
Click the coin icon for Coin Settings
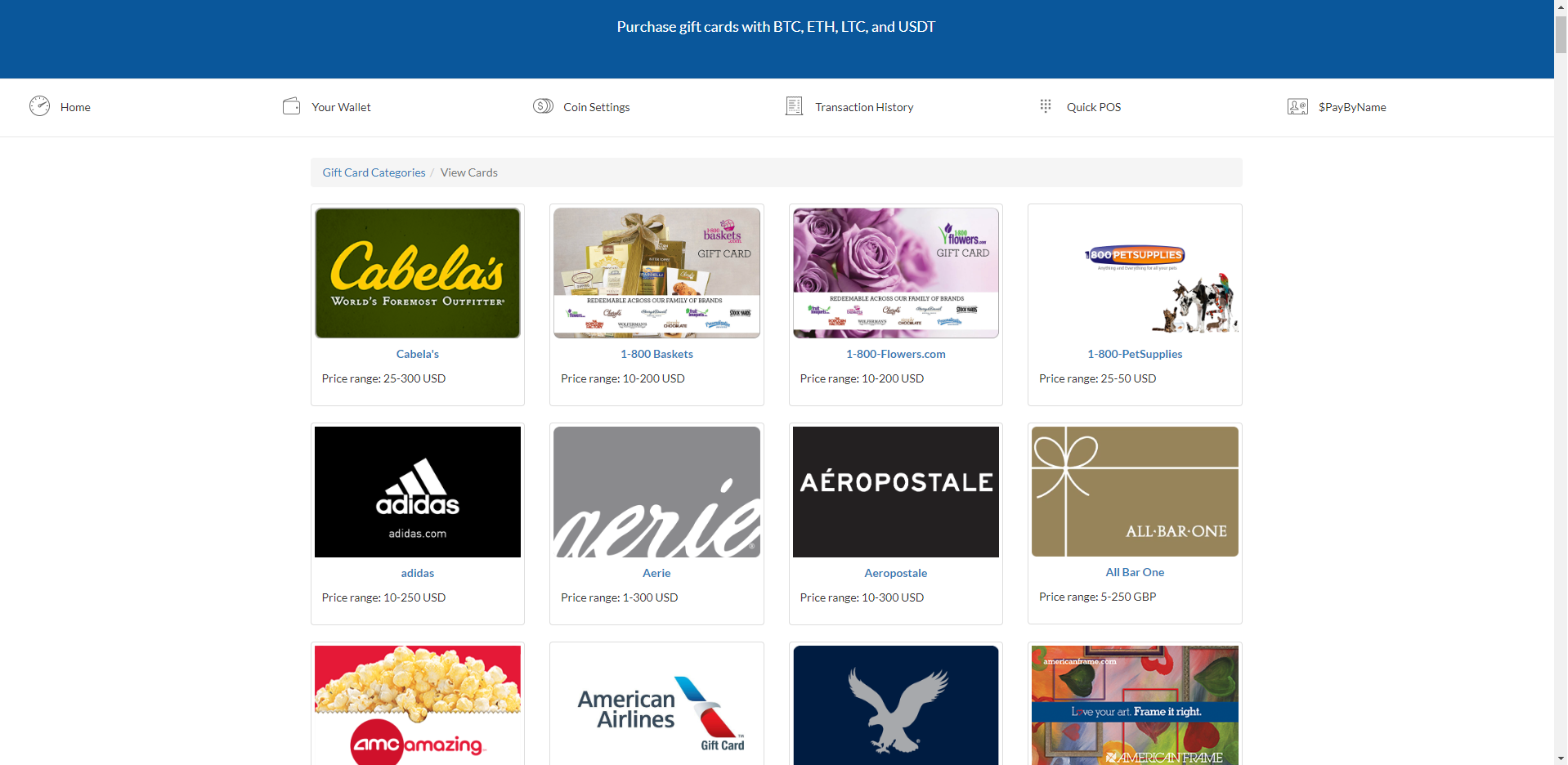point(543,106)
